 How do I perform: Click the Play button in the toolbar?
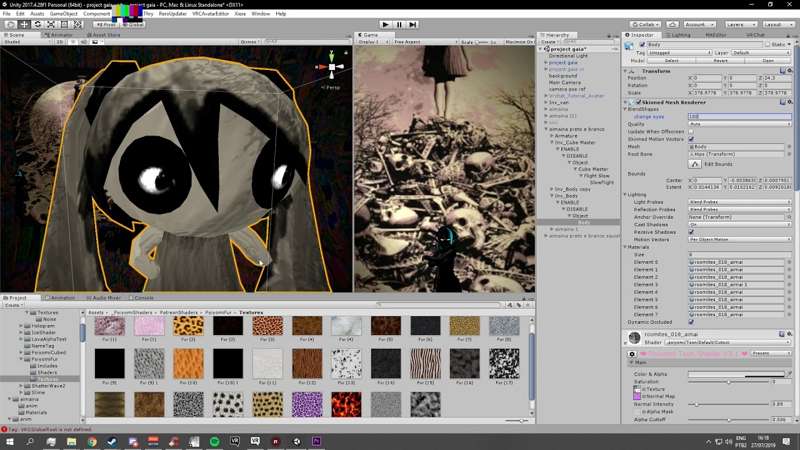pyautogui.click(x=386, y=23)
